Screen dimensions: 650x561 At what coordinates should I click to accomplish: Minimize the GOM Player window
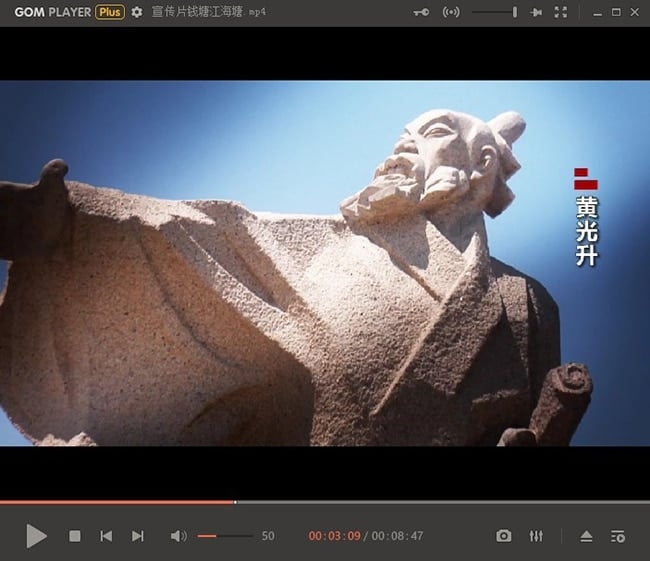click(597, 13)
